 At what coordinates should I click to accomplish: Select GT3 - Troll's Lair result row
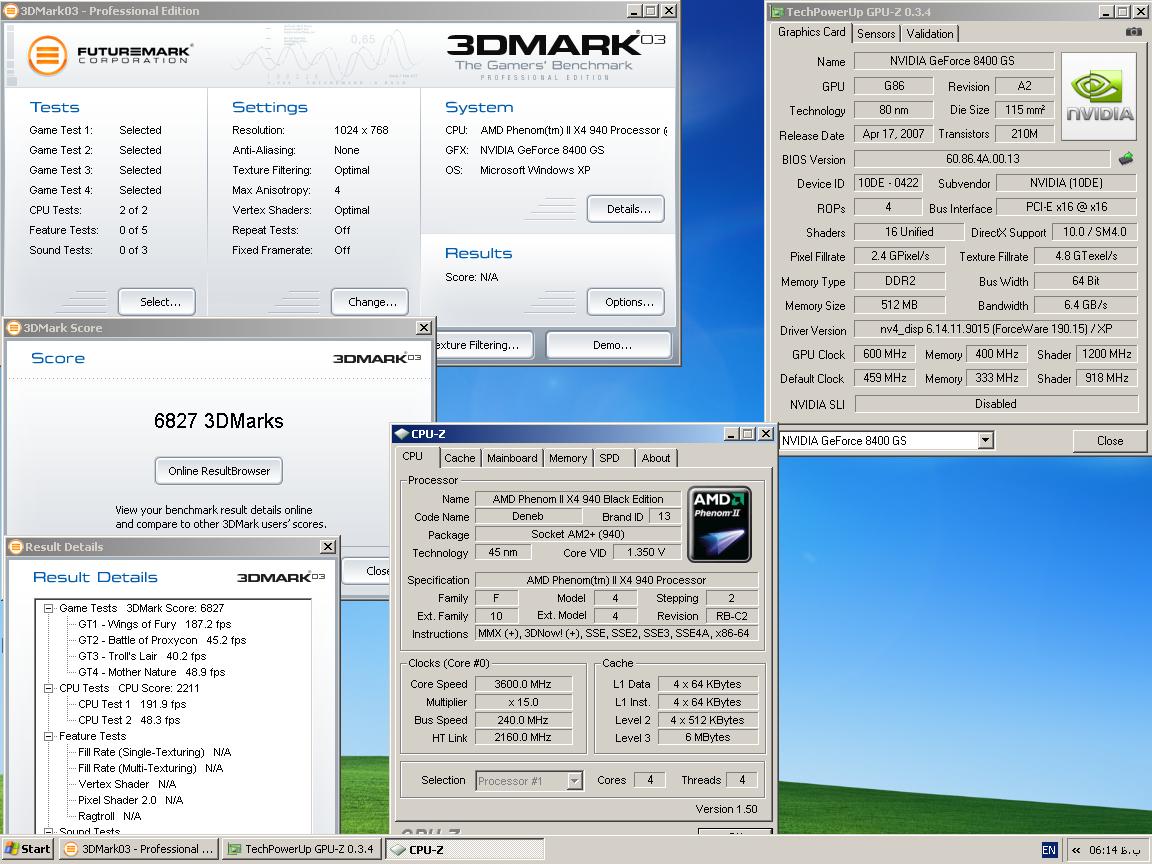(x=142, y=657)
